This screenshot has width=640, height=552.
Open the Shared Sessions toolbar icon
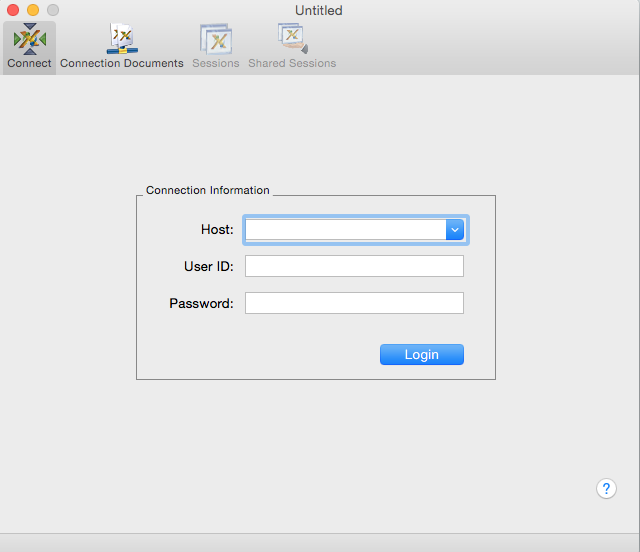pyautogui.click(x=292, y=47)
